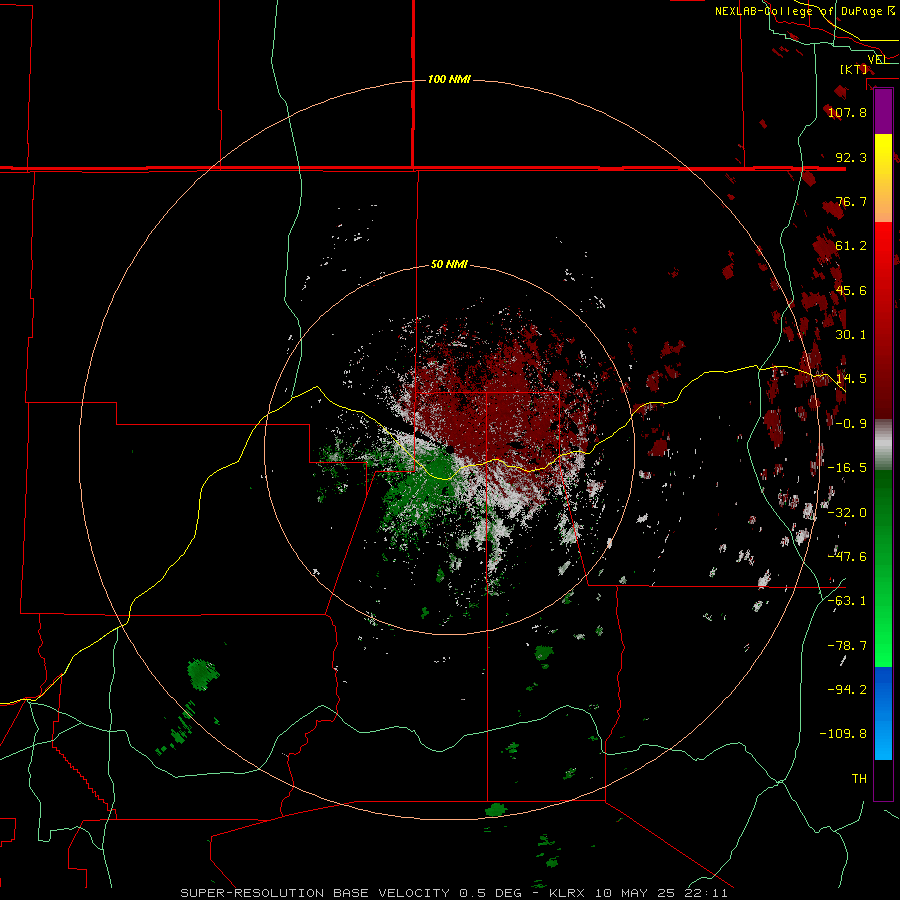Click the 45.6 legend value
900x900 pixels.
851,290
